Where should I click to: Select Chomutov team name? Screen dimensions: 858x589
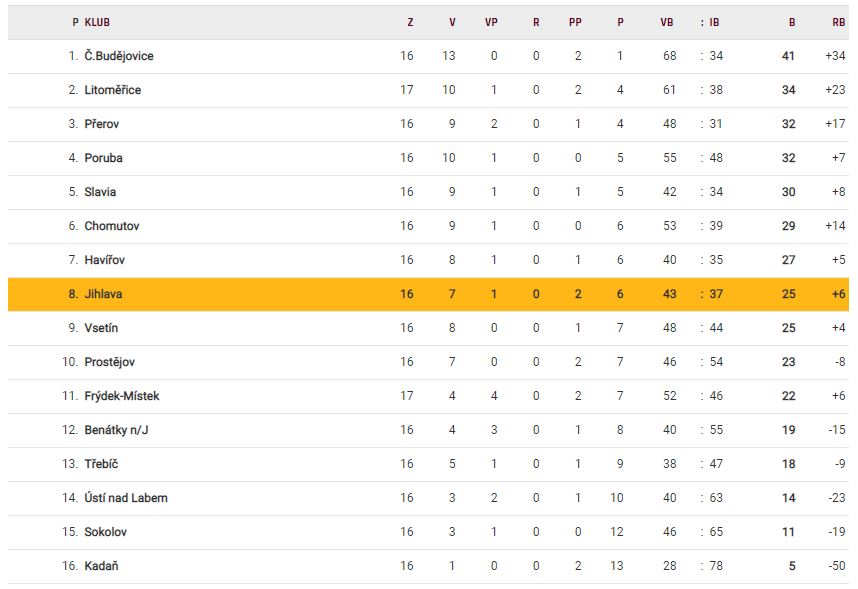point(112,226)
